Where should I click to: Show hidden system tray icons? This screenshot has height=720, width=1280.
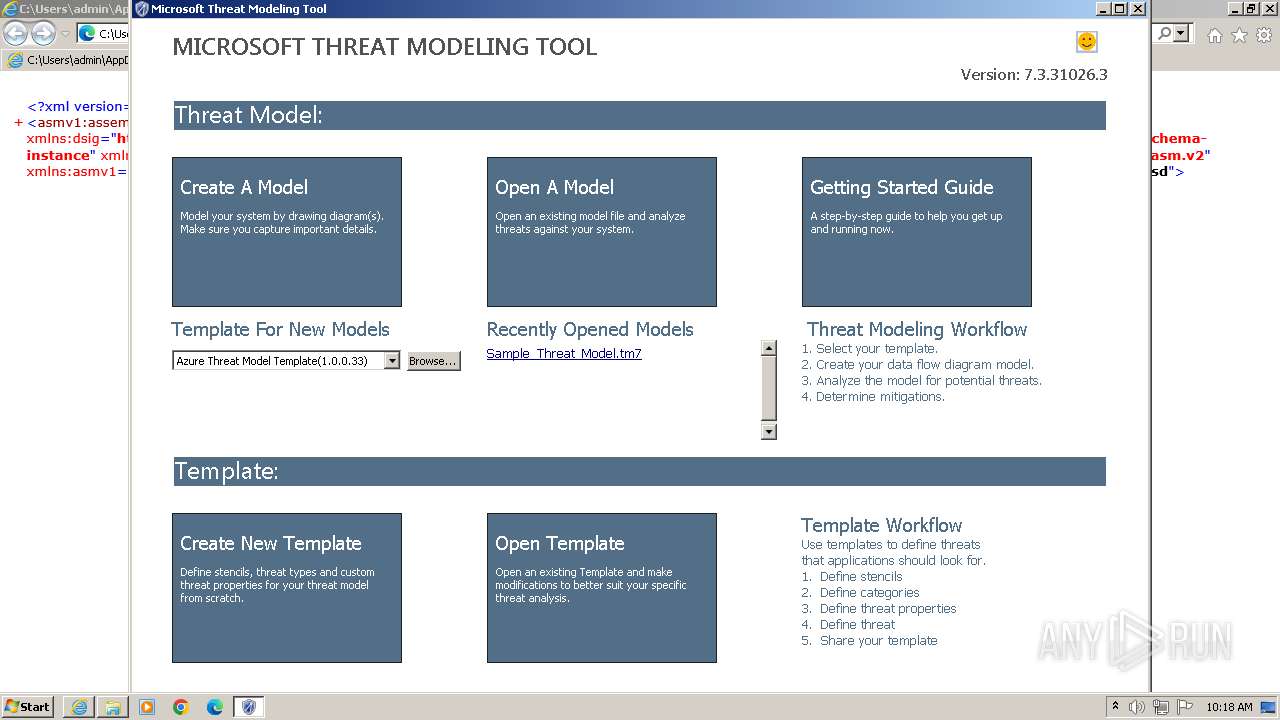point(1116,707)
